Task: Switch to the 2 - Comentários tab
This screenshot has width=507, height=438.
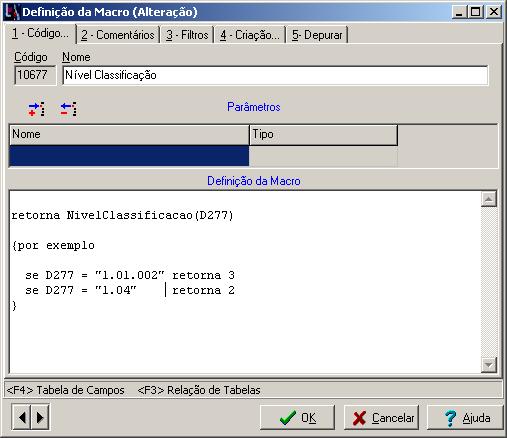Action: point(118,35)
